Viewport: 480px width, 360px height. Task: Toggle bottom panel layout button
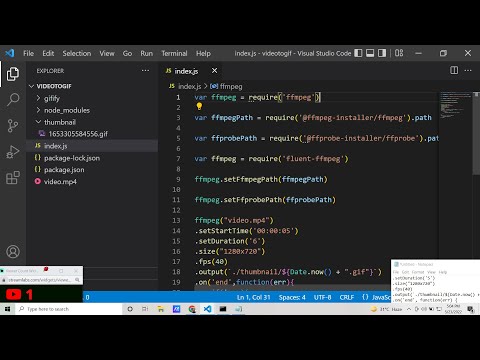[370, 53]
